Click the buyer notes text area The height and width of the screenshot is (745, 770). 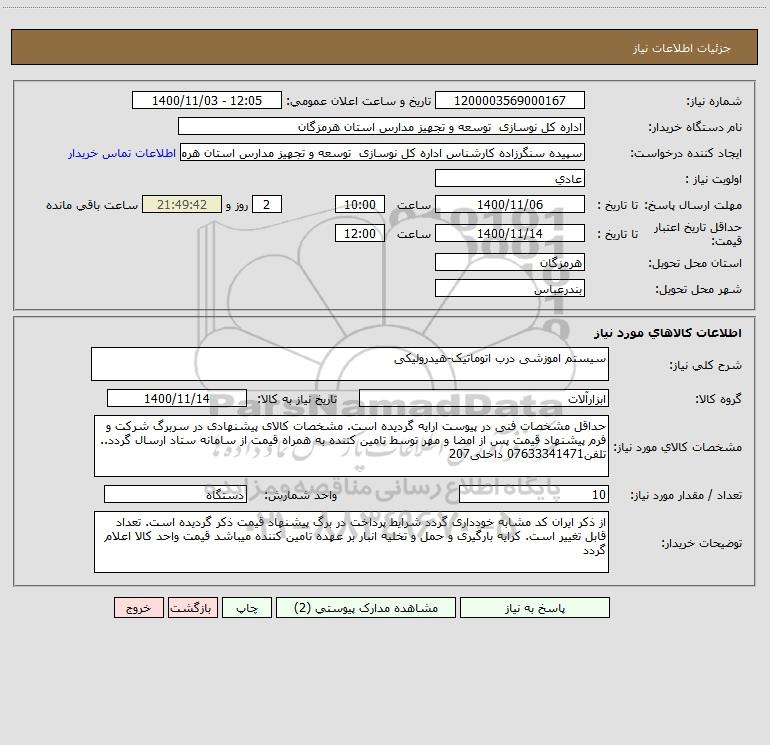coord(351,542)
